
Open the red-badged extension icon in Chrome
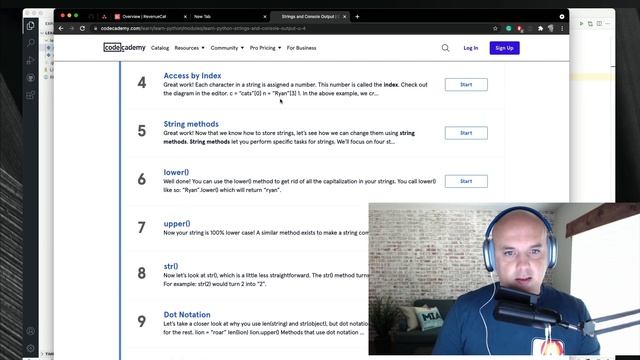coord(520,29)
